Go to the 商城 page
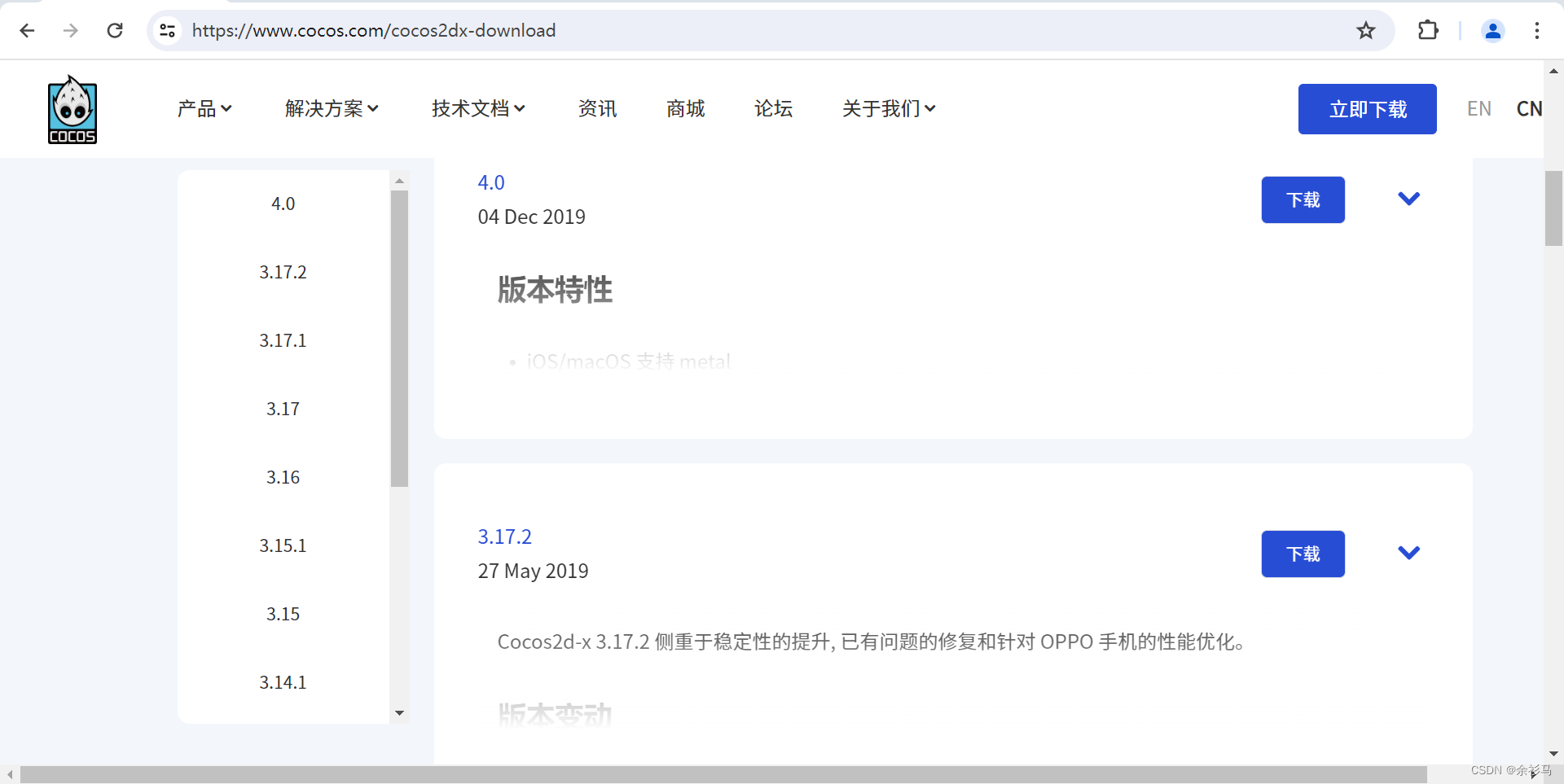The height and width of the screenshot is (784, 1564). (x=685, y=108)
